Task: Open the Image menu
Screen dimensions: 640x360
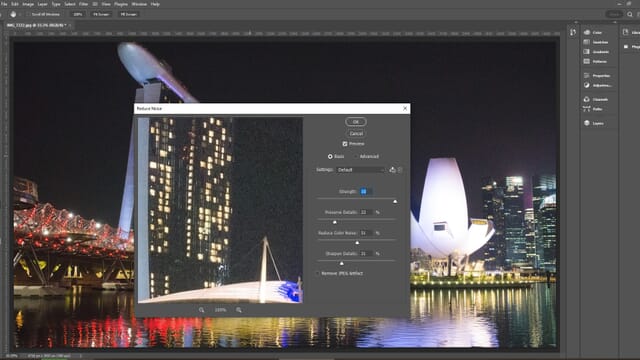Action: coord(28,4)
